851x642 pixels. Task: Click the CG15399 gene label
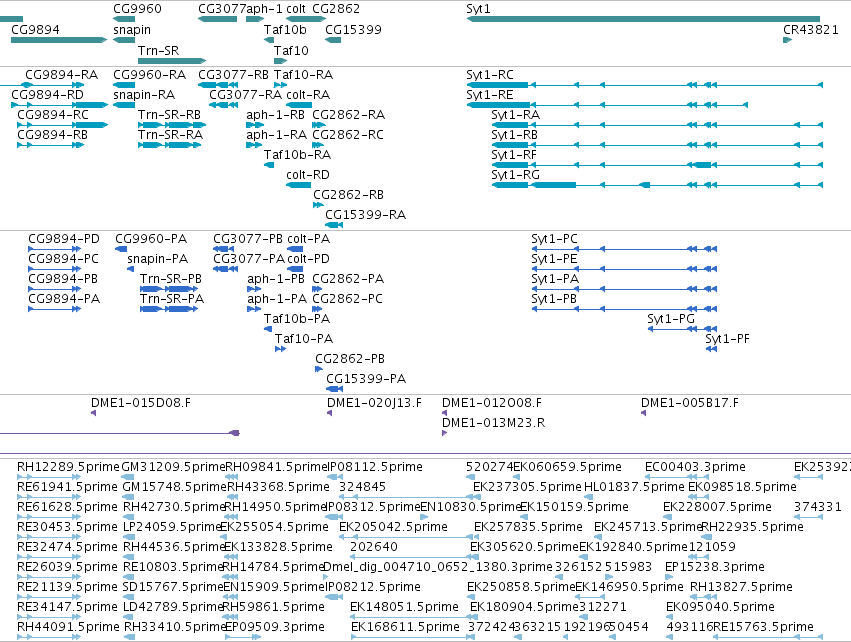tap(353, 29)
